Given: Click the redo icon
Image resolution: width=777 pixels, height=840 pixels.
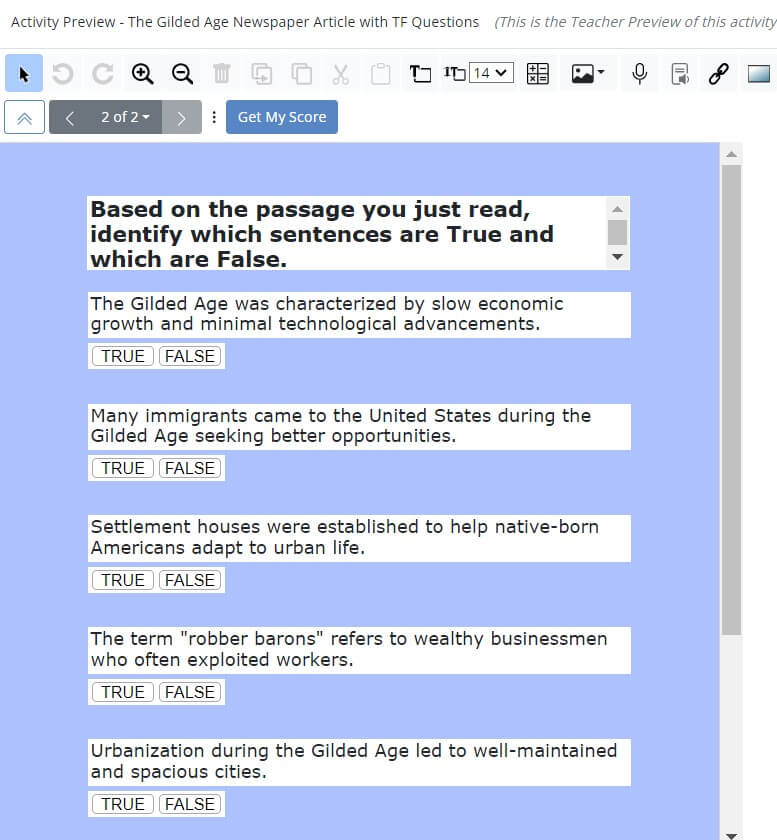Looking at the screenshot, I should point(102,73).
